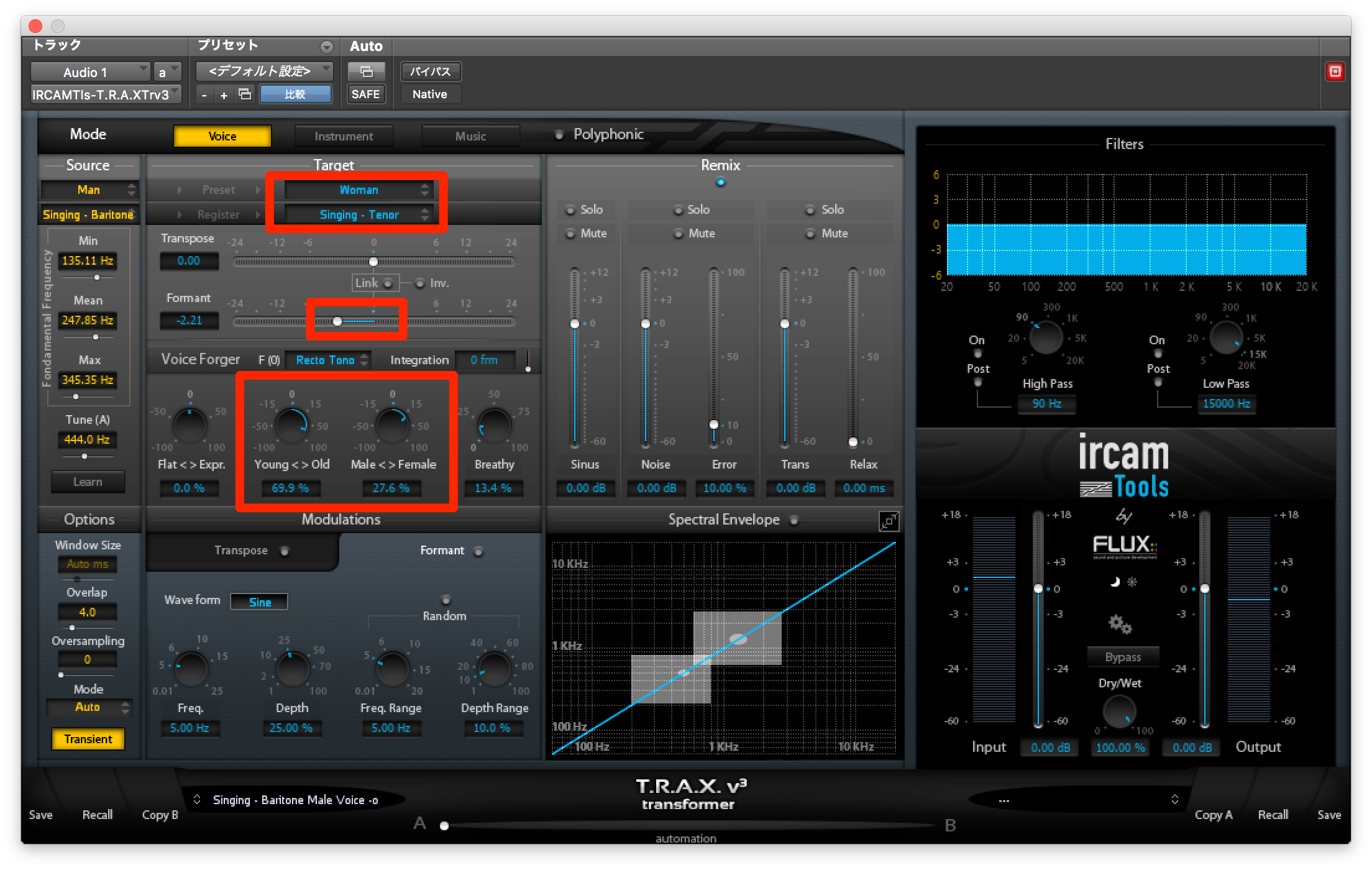This screenshot has width=1372, height=870.
Task: Click the Tune (A) 444.0 Hz field
Action: (x=87, y=439)
